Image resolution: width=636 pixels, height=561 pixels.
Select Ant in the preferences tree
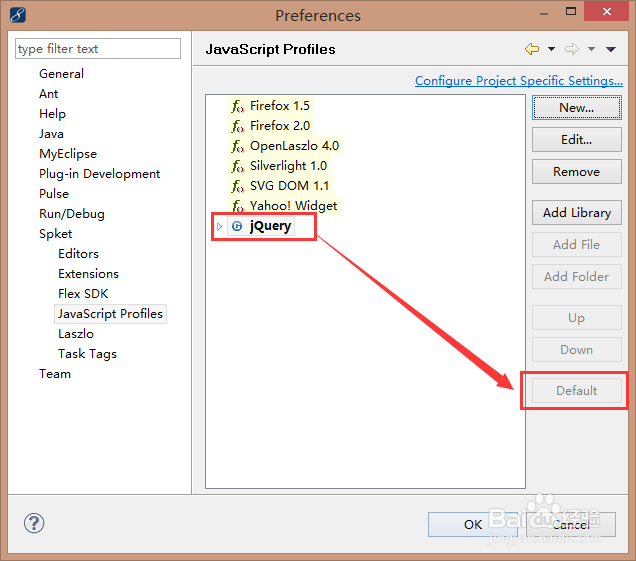click(49, 94)
